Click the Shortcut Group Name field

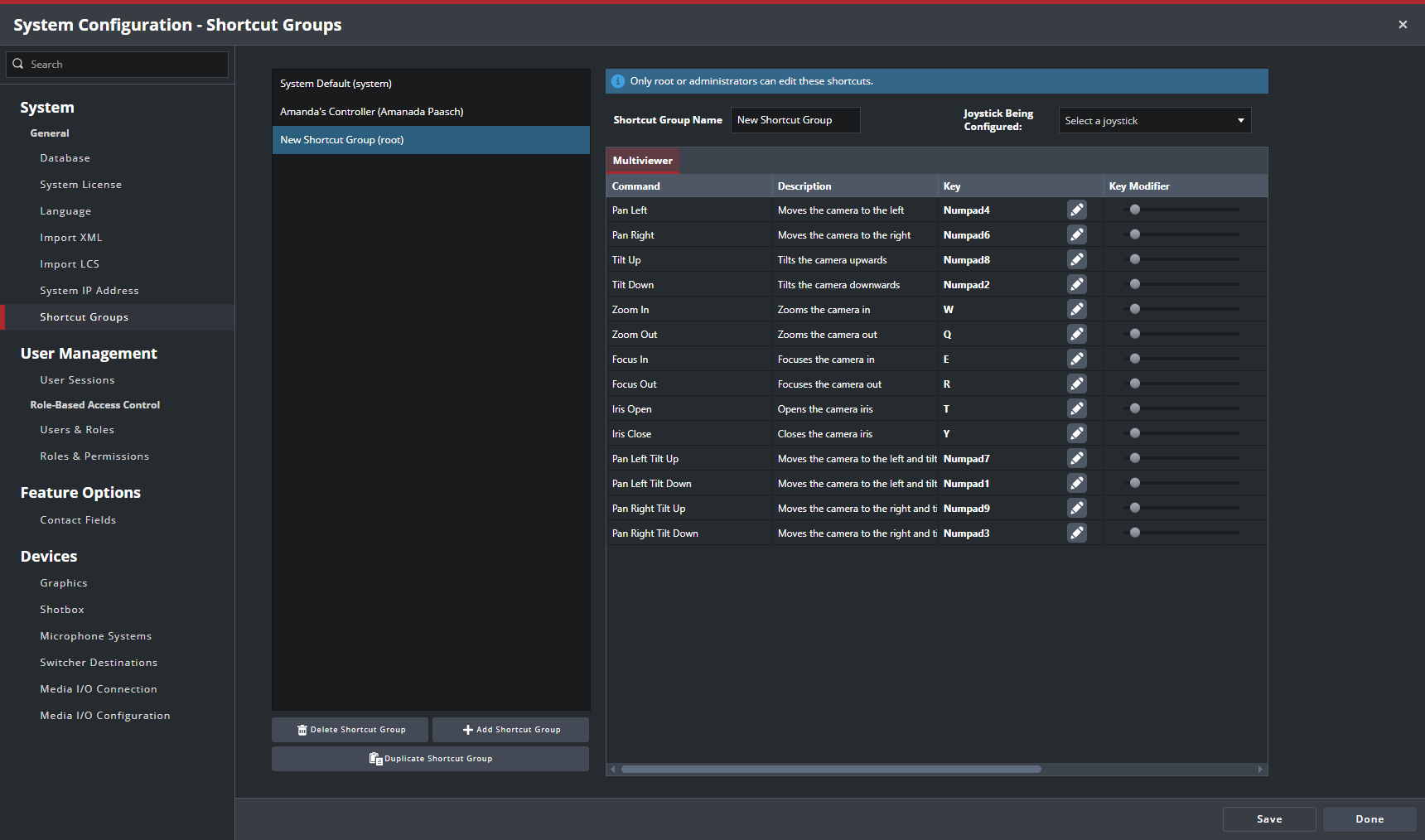click(x=795, y=120)
